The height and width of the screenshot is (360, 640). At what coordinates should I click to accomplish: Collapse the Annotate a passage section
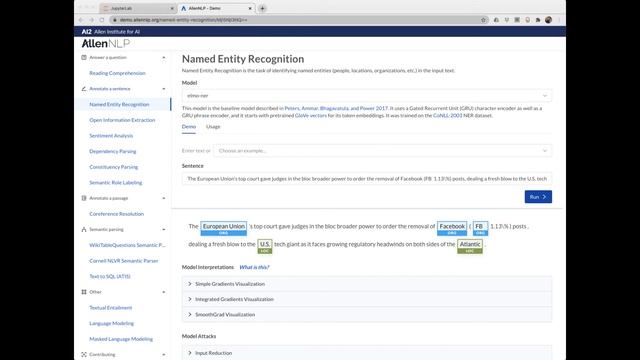[x=164, y=198]
